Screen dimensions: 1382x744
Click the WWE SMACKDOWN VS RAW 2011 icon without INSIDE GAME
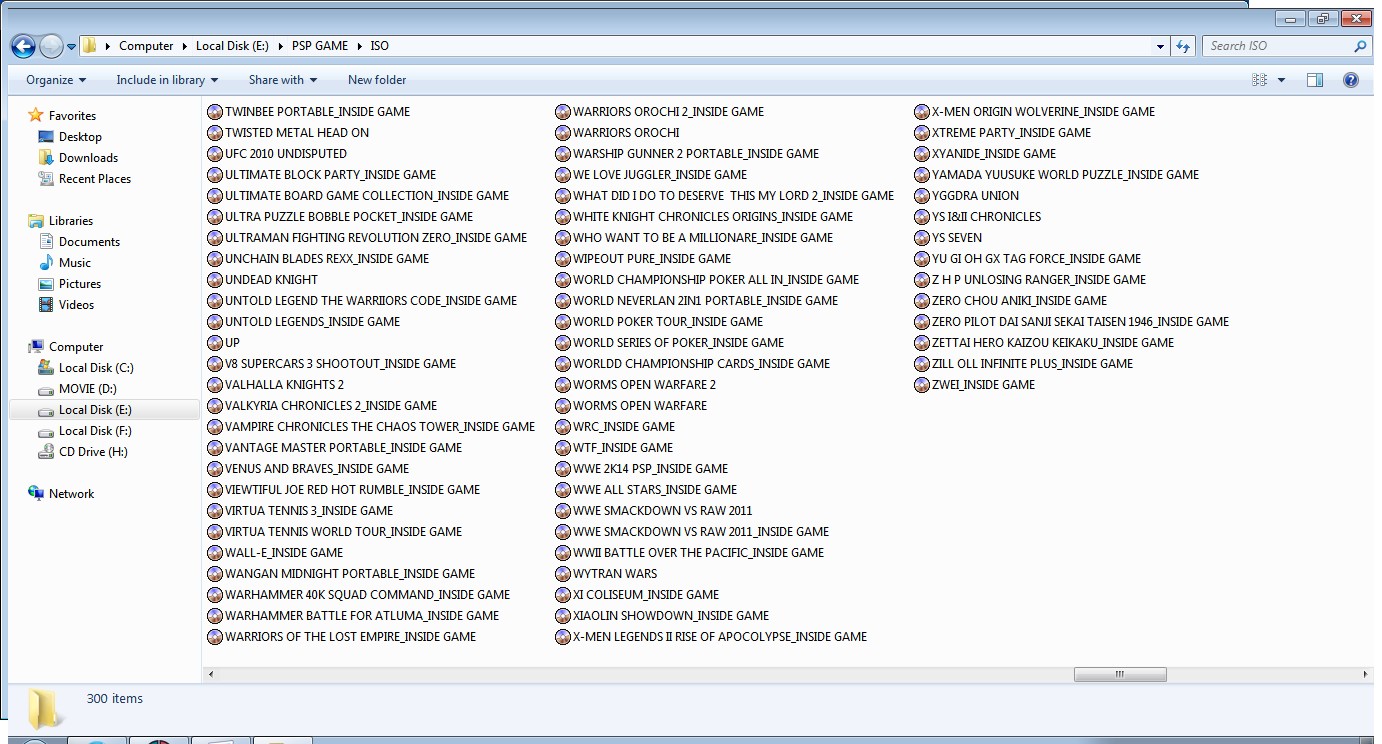[563, 511]
